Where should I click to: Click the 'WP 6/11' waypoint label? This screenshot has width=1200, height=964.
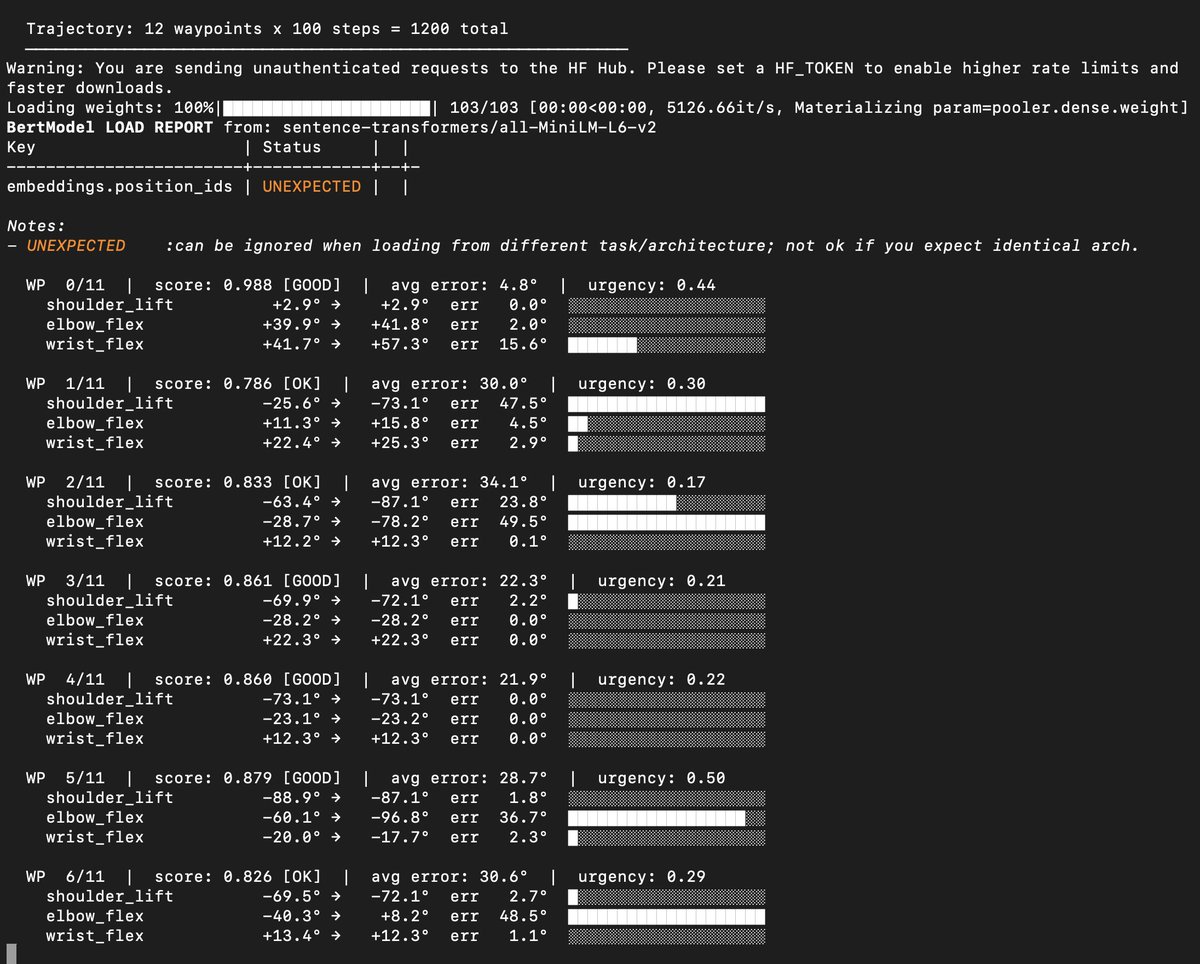coord(65,876)
